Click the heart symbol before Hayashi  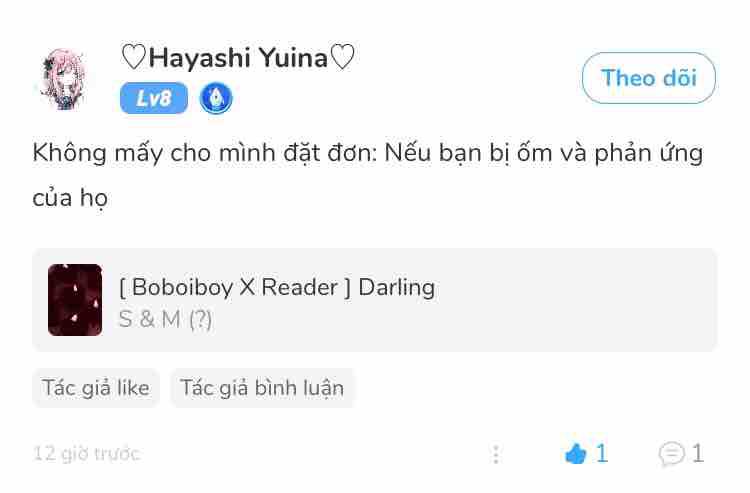click(133, 57)
